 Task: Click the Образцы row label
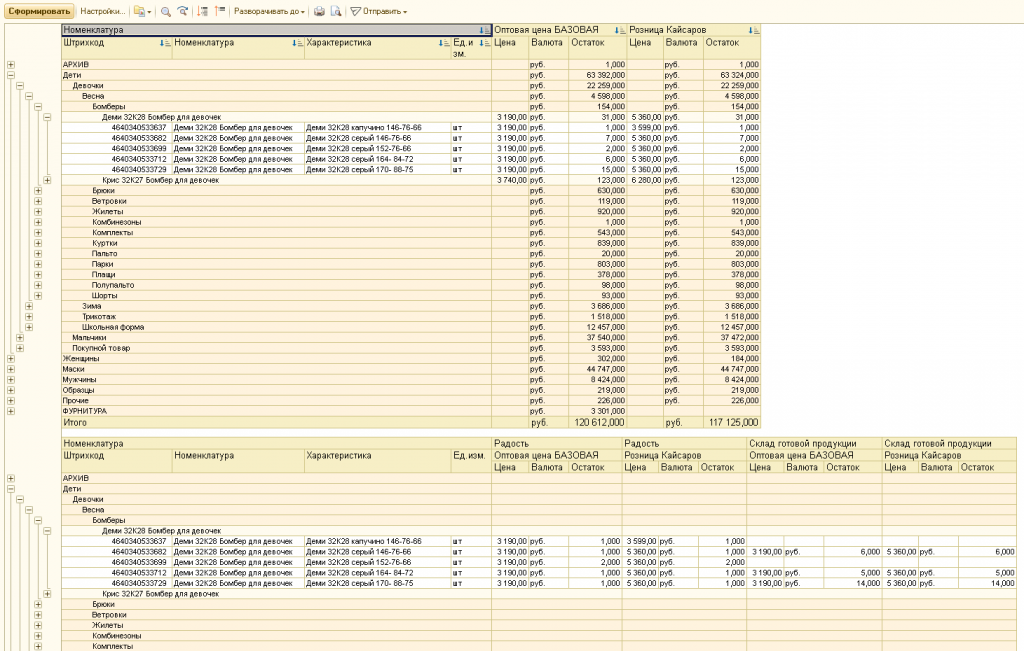pos(78,390)
